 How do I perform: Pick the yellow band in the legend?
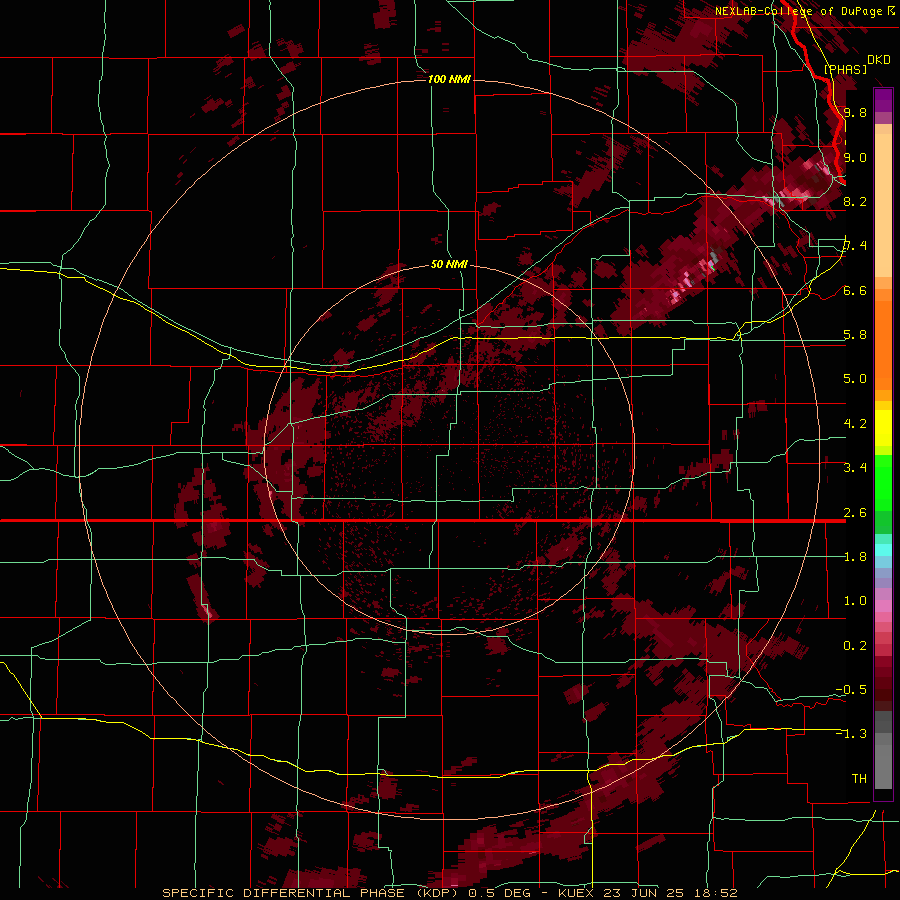click(883, 428)
